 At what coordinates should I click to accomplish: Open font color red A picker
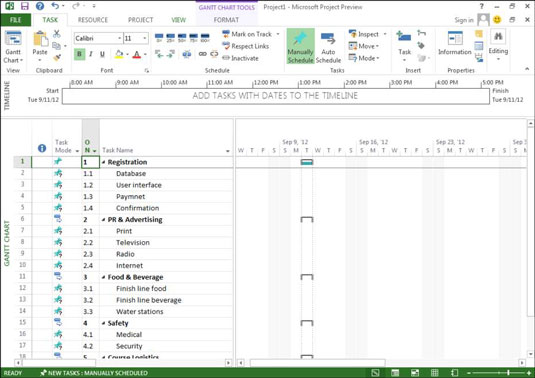point(136,54)
